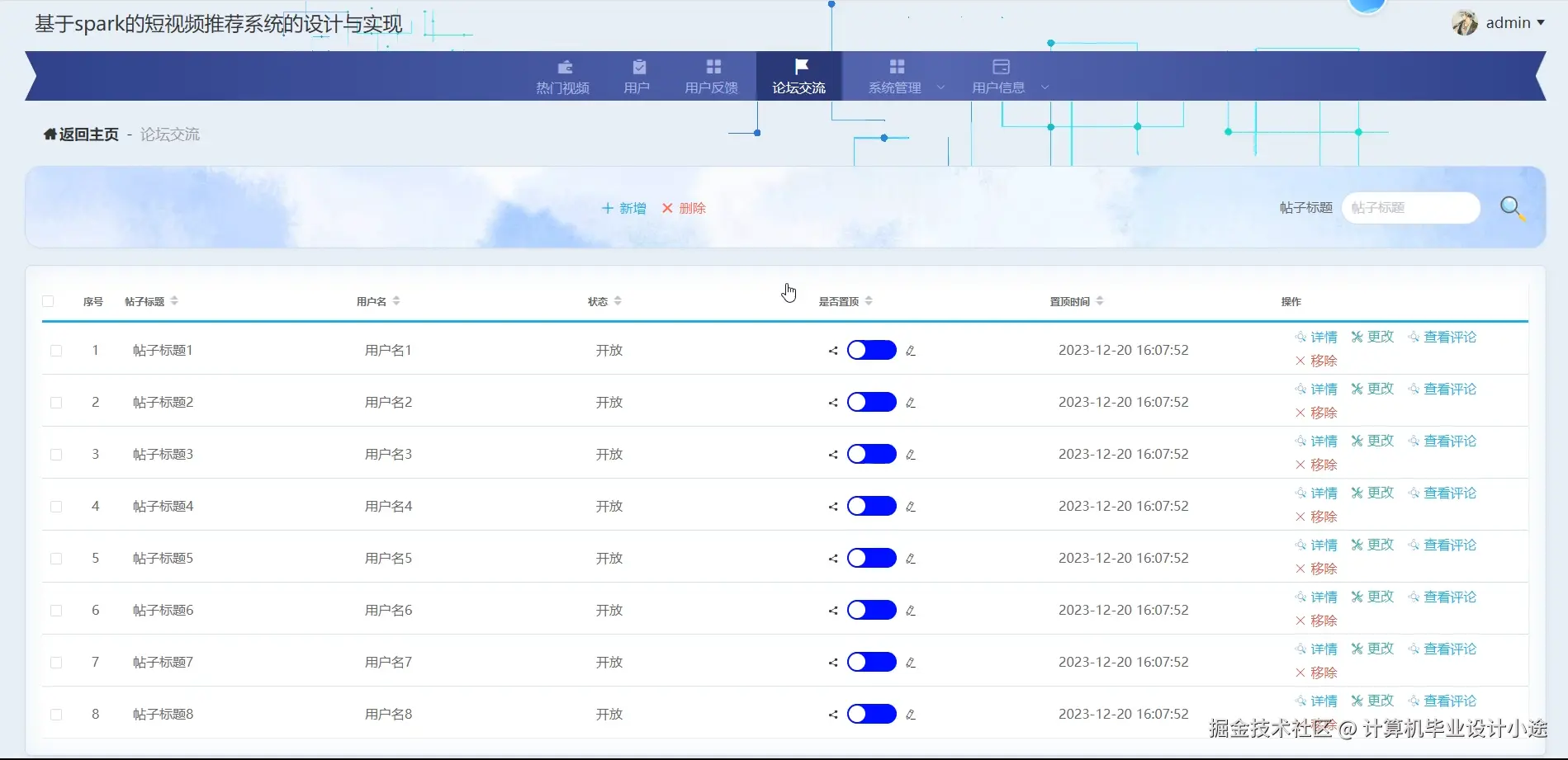Click 开放 status in 帖子标题6 row
Screen dimensions: 1568x760
click(x=609, y=610)
